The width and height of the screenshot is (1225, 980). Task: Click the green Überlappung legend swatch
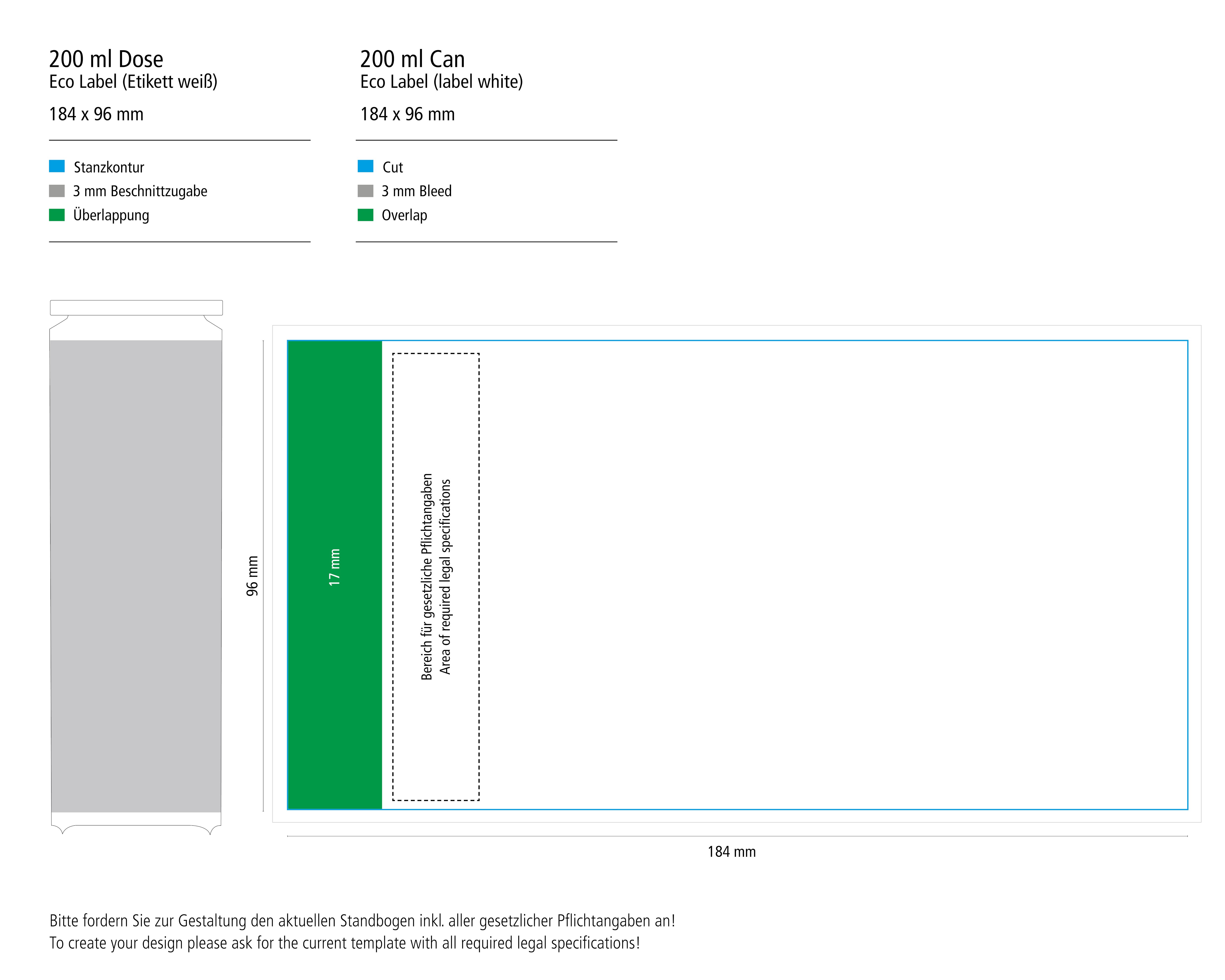[57, 215]
